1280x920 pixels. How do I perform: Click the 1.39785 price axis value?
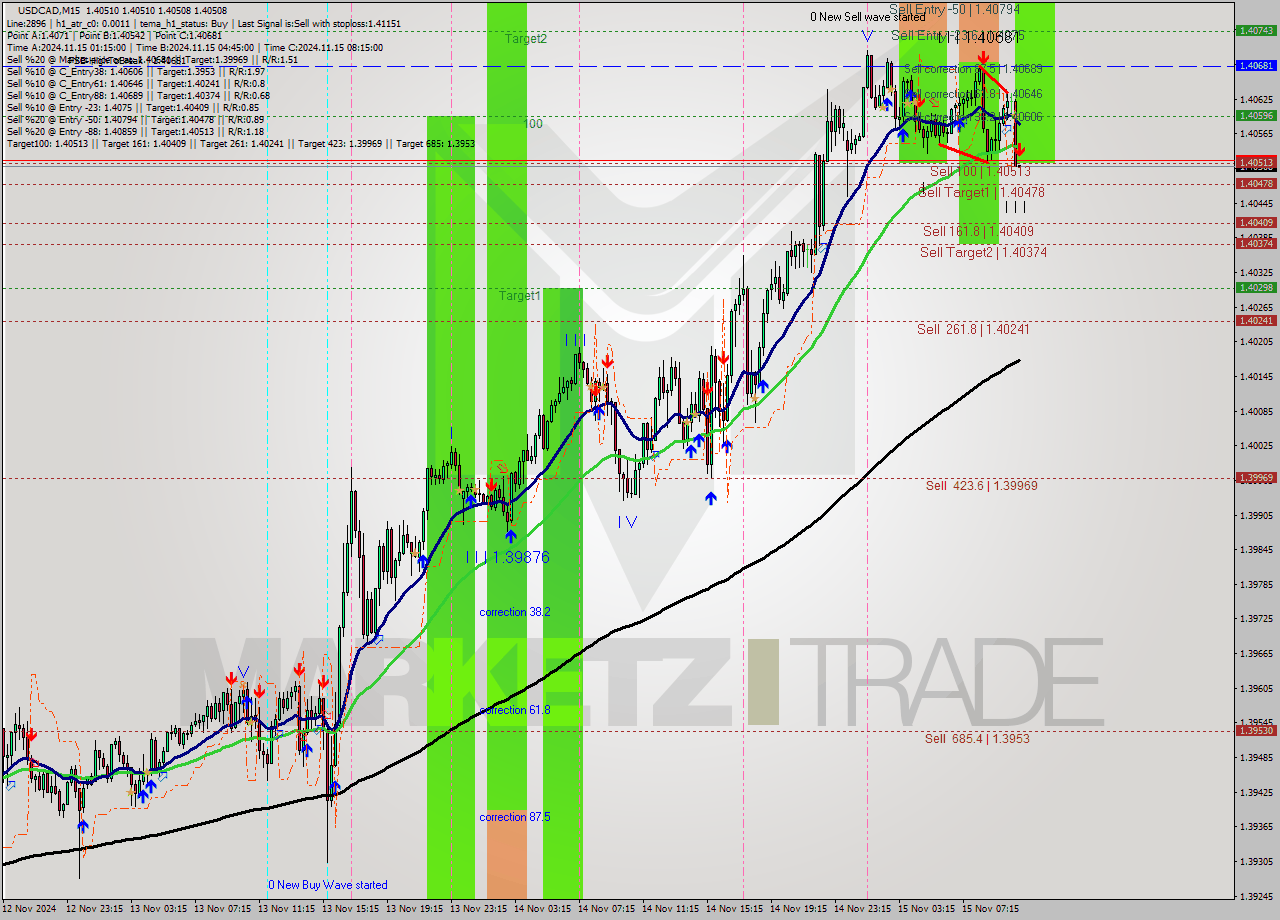point(1255,584)
